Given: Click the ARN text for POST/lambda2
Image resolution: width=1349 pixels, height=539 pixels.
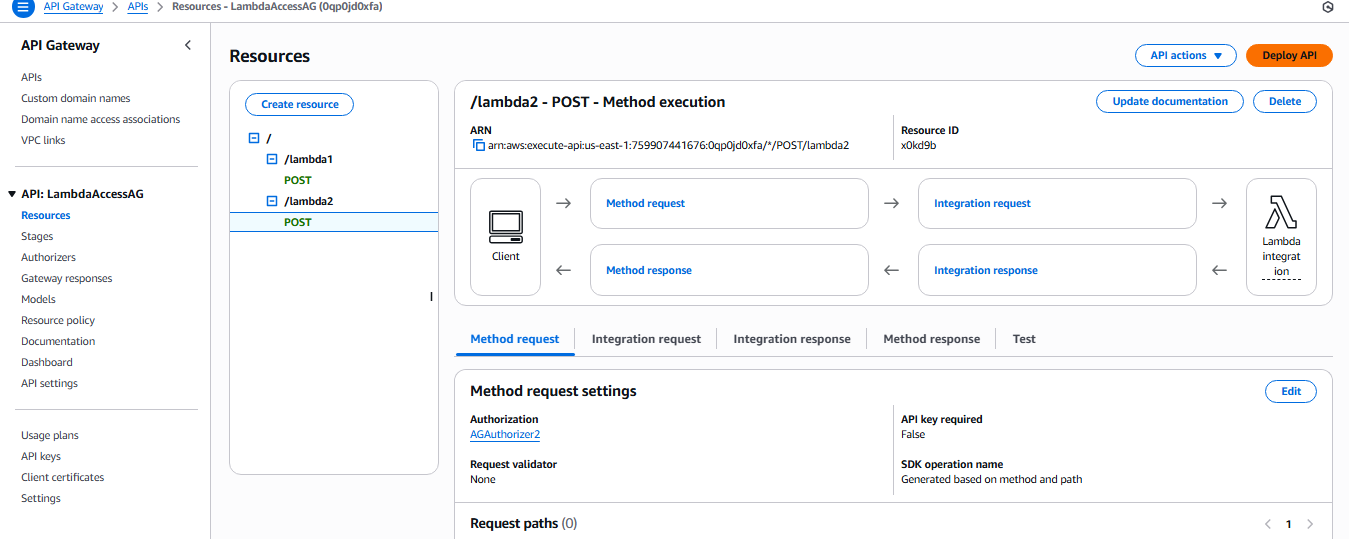Looking at the screenshot, I should [668, 145].
